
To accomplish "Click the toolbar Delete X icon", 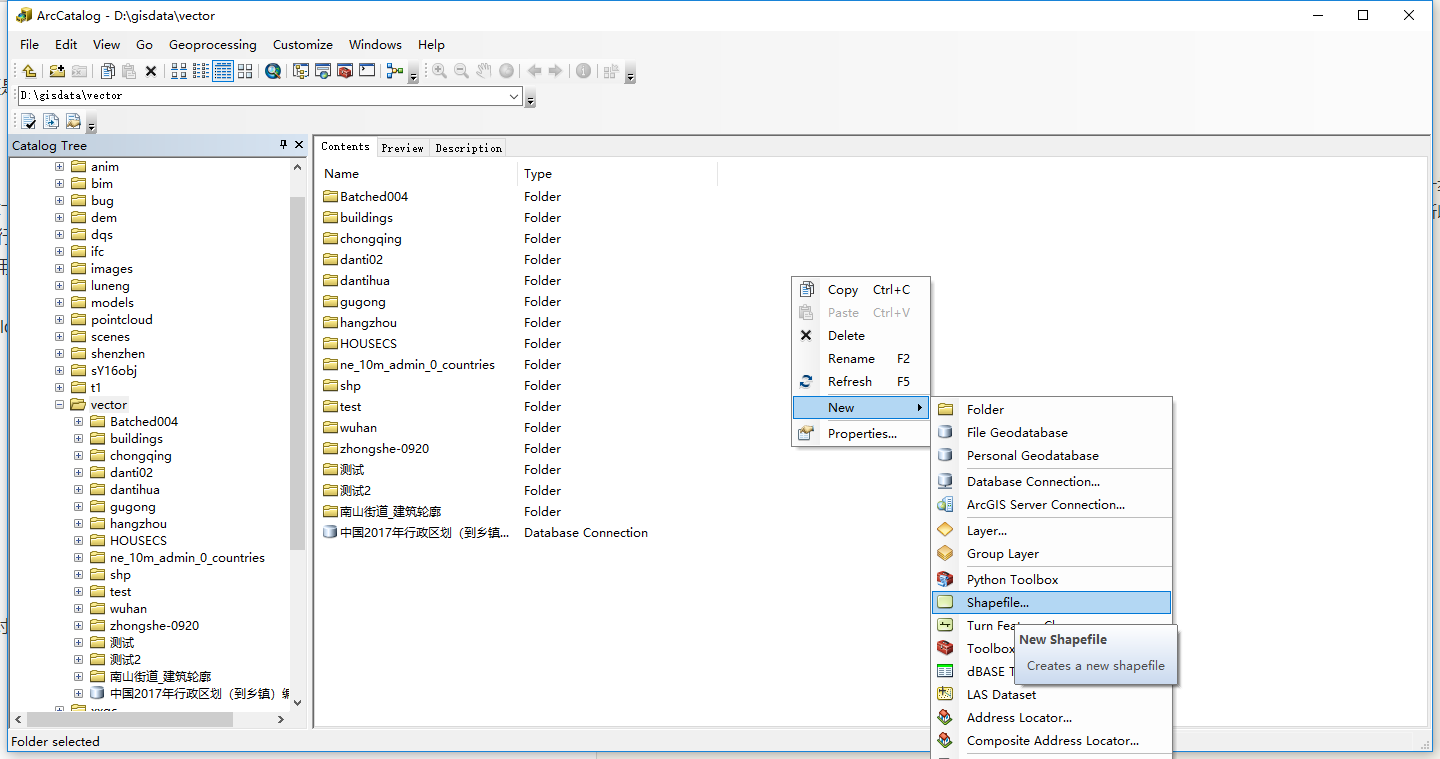I will click(x=151, y=71).
